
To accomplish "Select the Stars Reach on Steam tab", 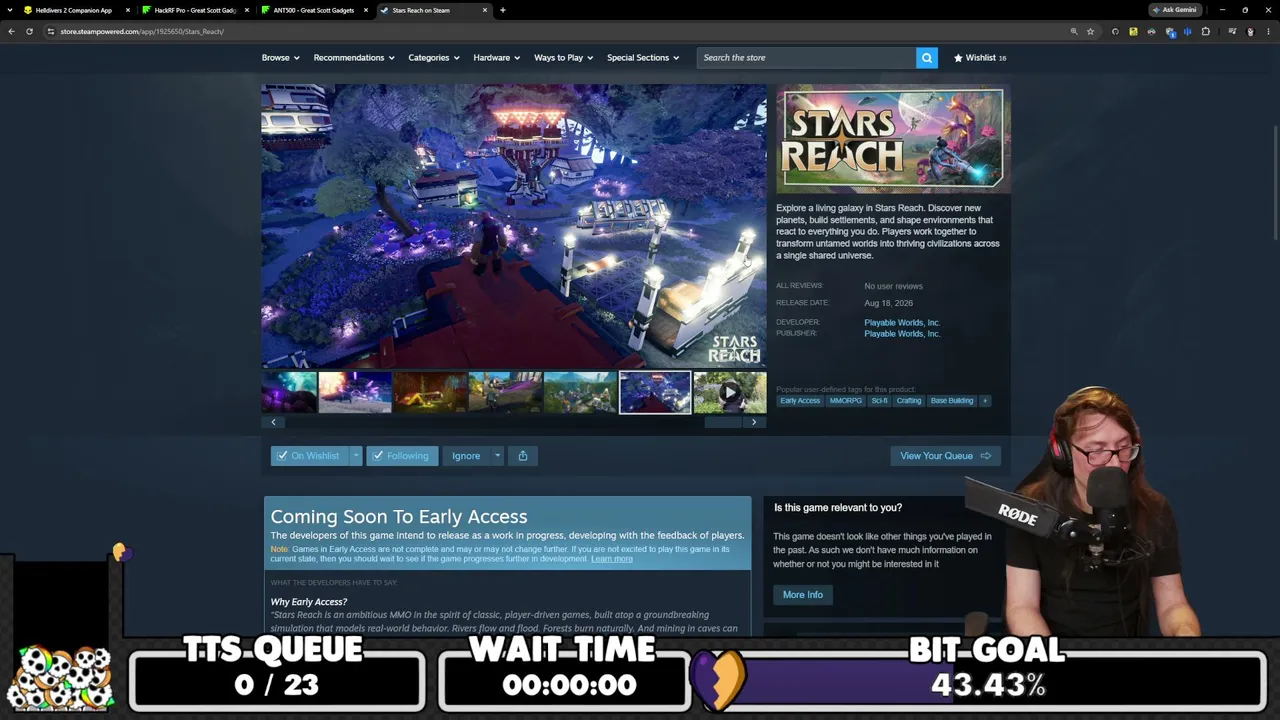I will tap(433, 10).
